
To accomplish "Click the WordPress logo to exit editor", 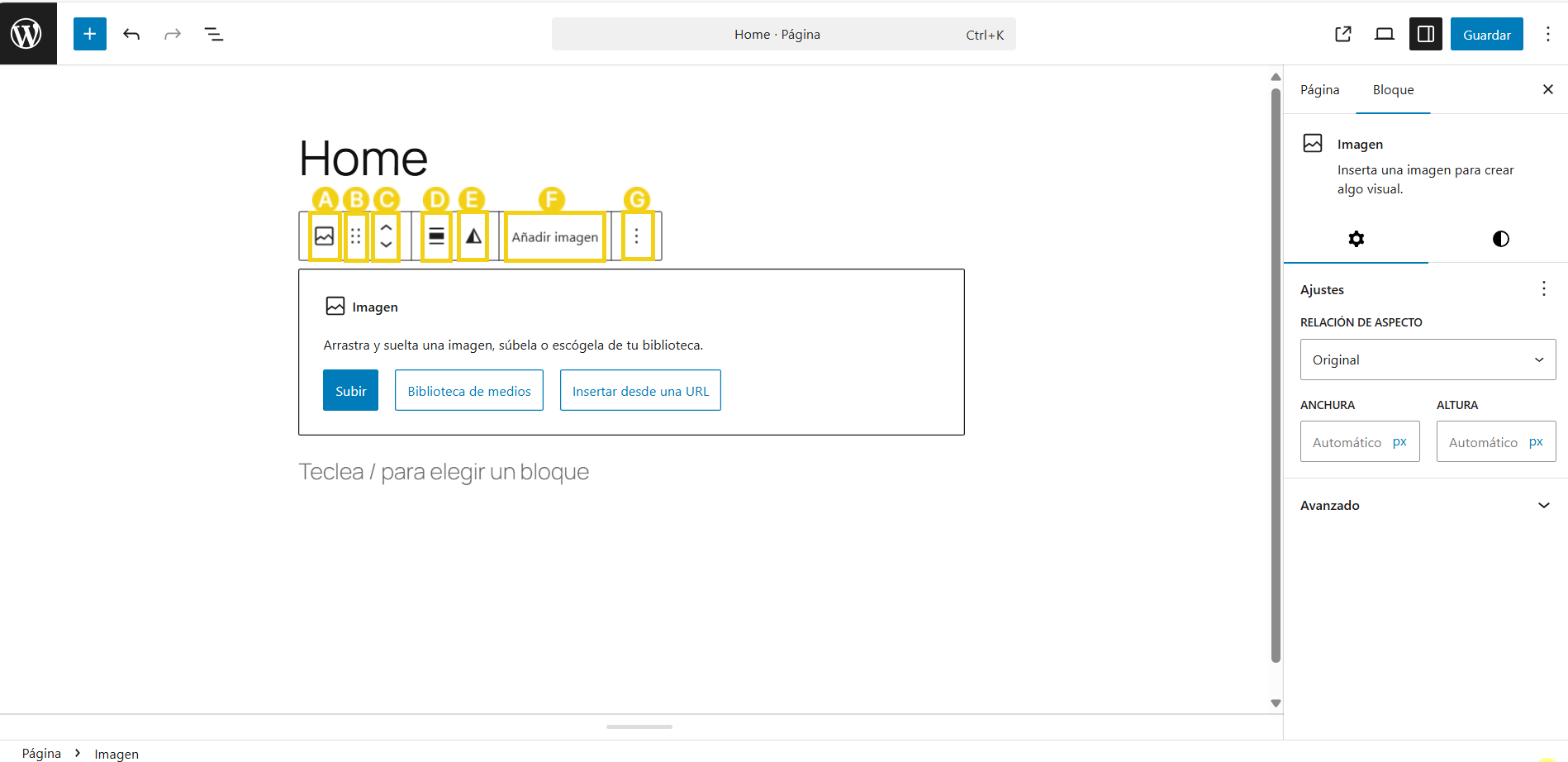I will click(27, 34).
